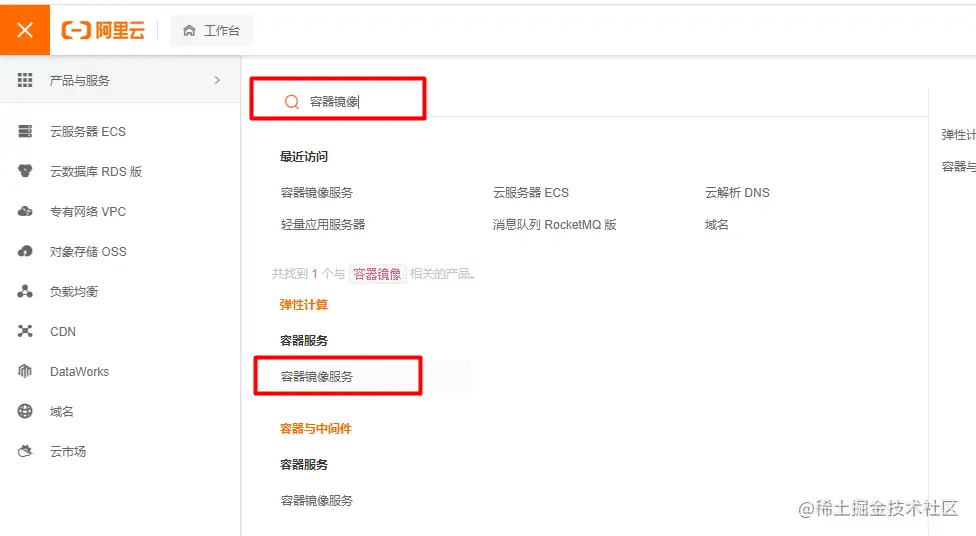
Task: Click the Alibaba Cloud logo
Action: tap(103, 30)
